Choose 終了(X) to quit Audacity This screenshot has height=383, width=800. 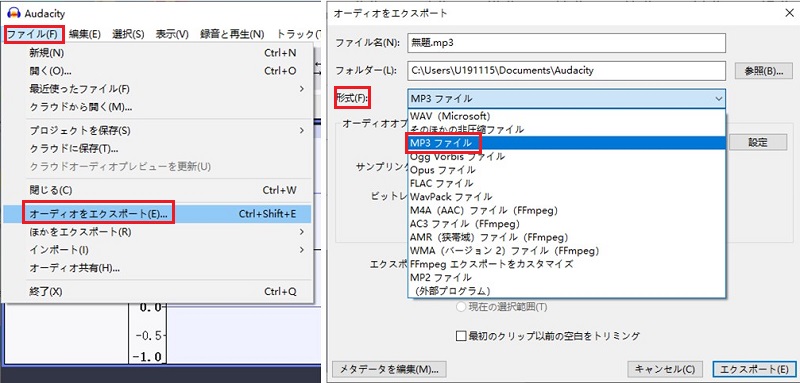point(157,292)
